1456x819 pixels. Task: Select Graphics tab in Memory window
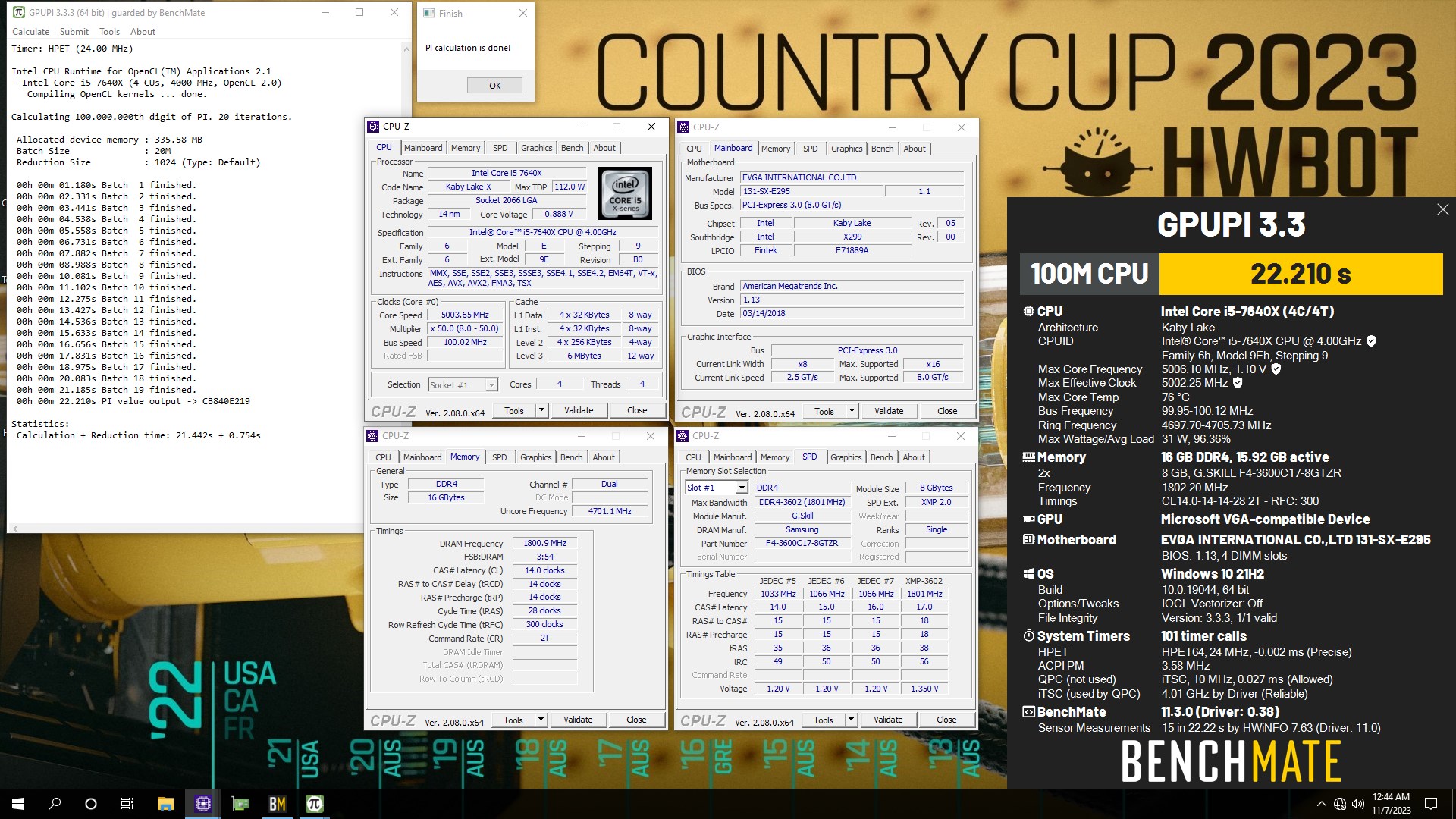pos(536,457)
